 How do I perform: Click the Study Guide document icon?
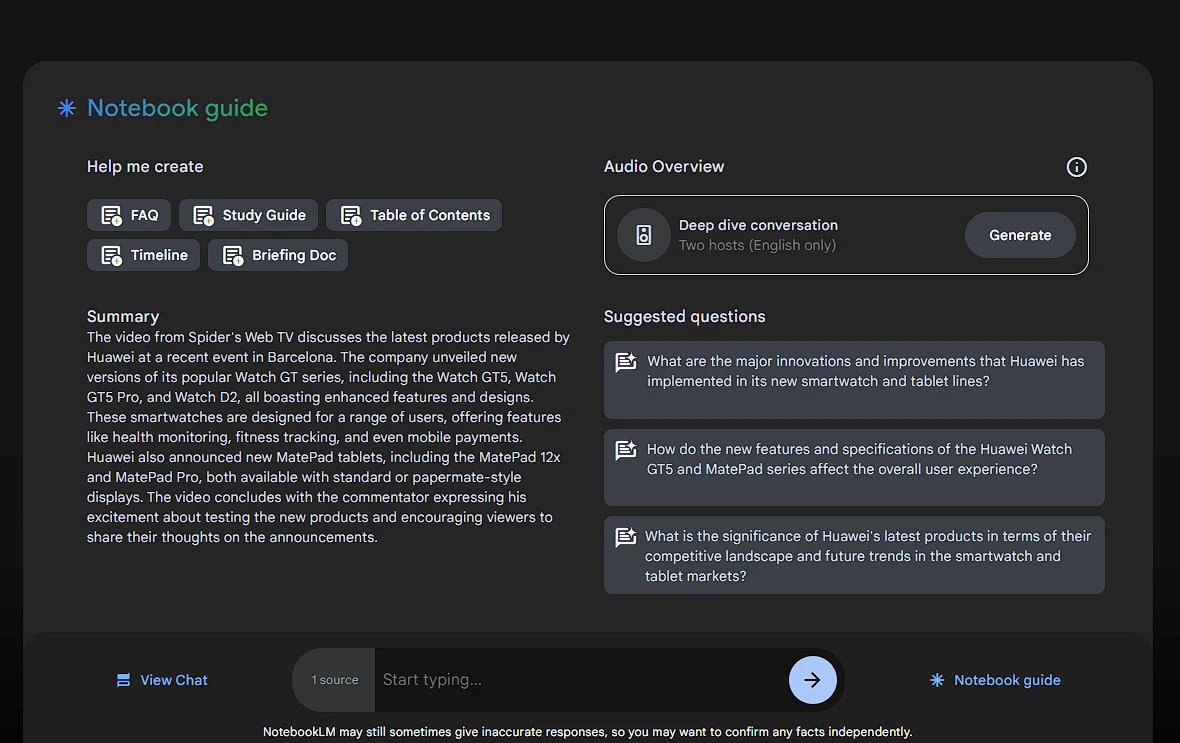[x=203, y=216]
